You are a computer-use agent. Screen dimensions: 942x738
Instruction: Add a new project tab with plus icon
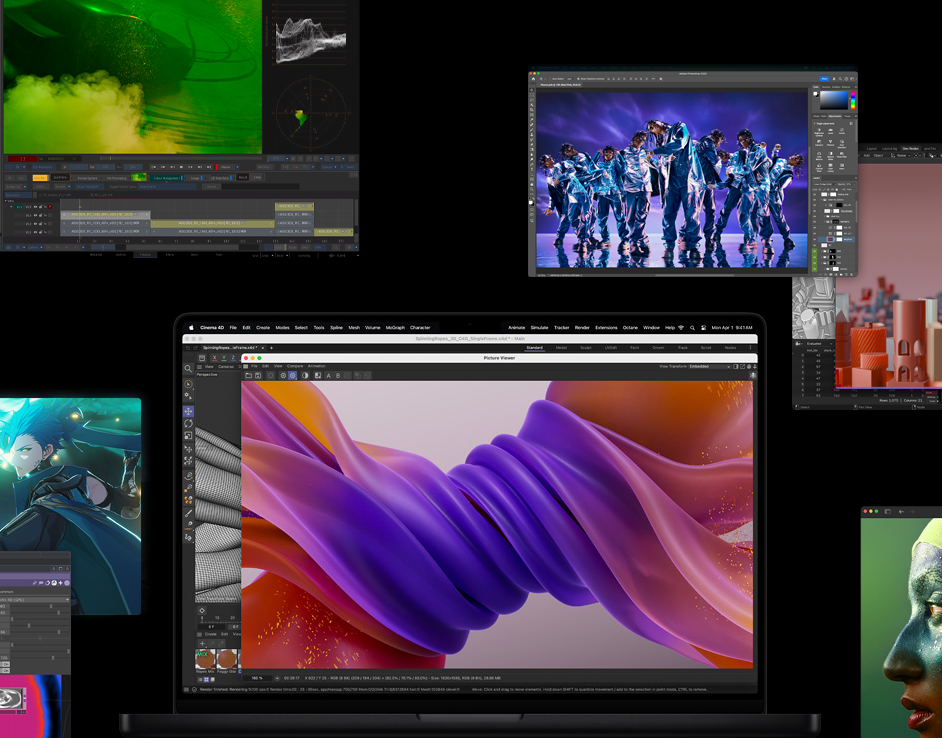272,348
